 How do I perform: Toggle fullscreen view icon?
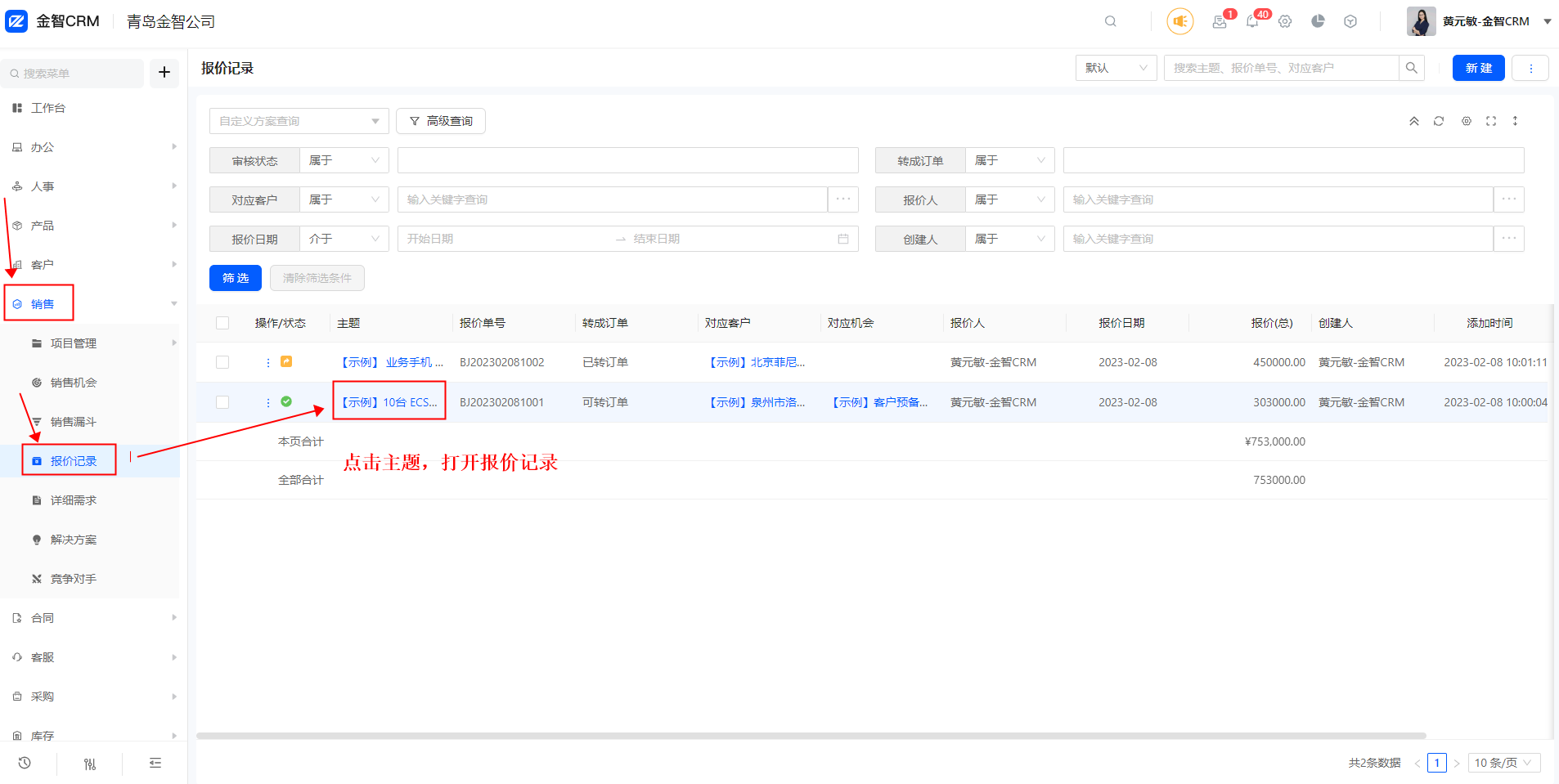coord(1491,121)
